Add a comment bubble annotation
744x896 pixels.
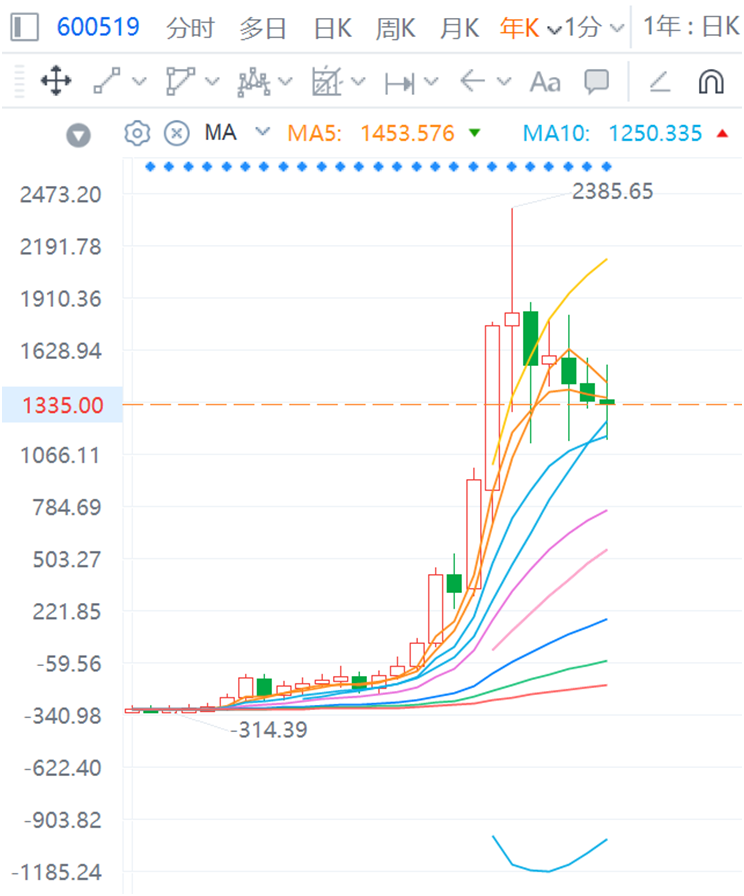click(597, 82)
